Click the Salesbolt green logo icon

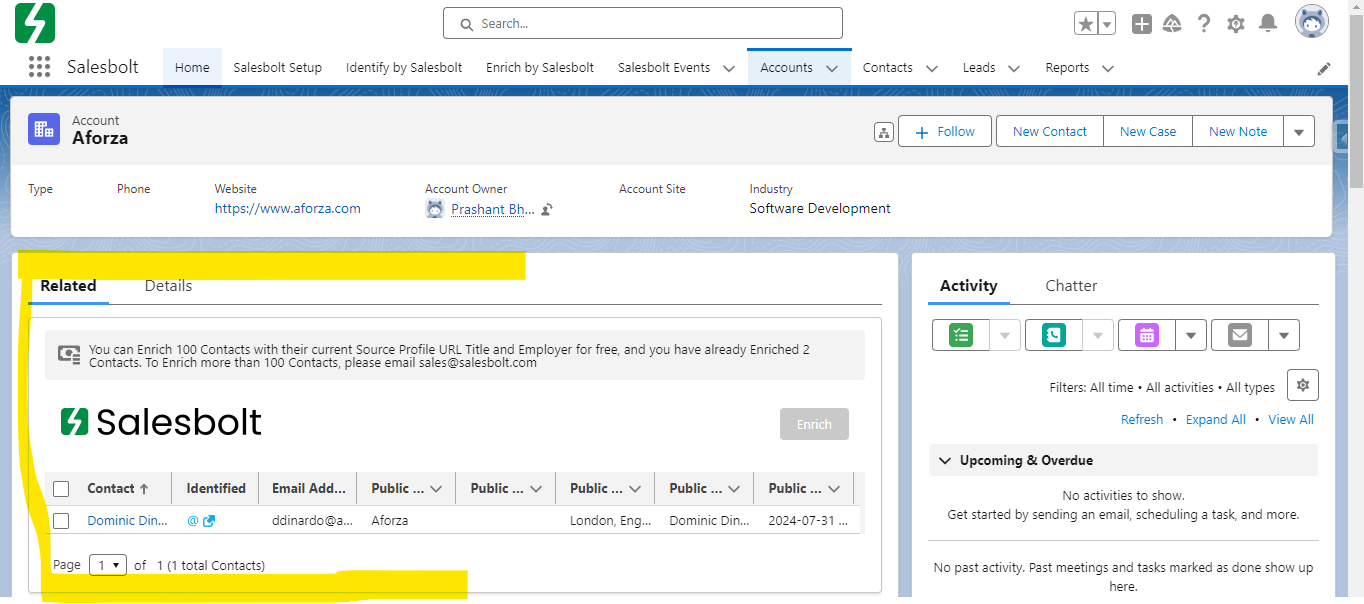click(x=35, y=23)
